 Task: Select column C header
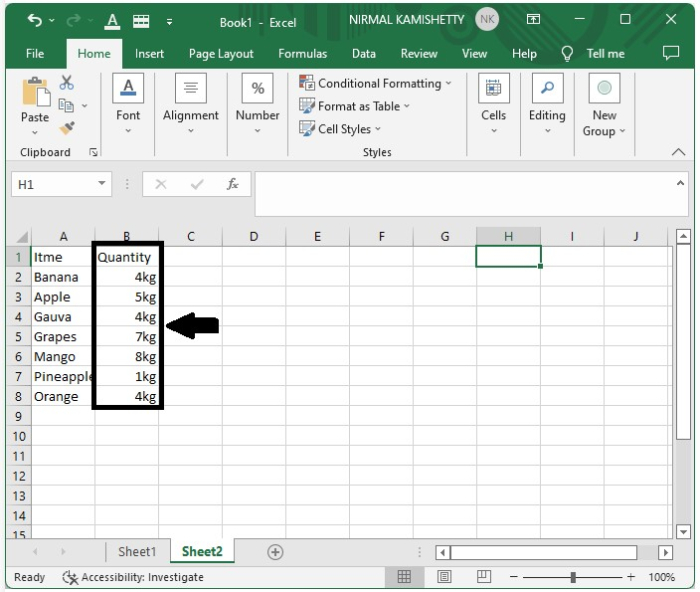pos(191,237)
